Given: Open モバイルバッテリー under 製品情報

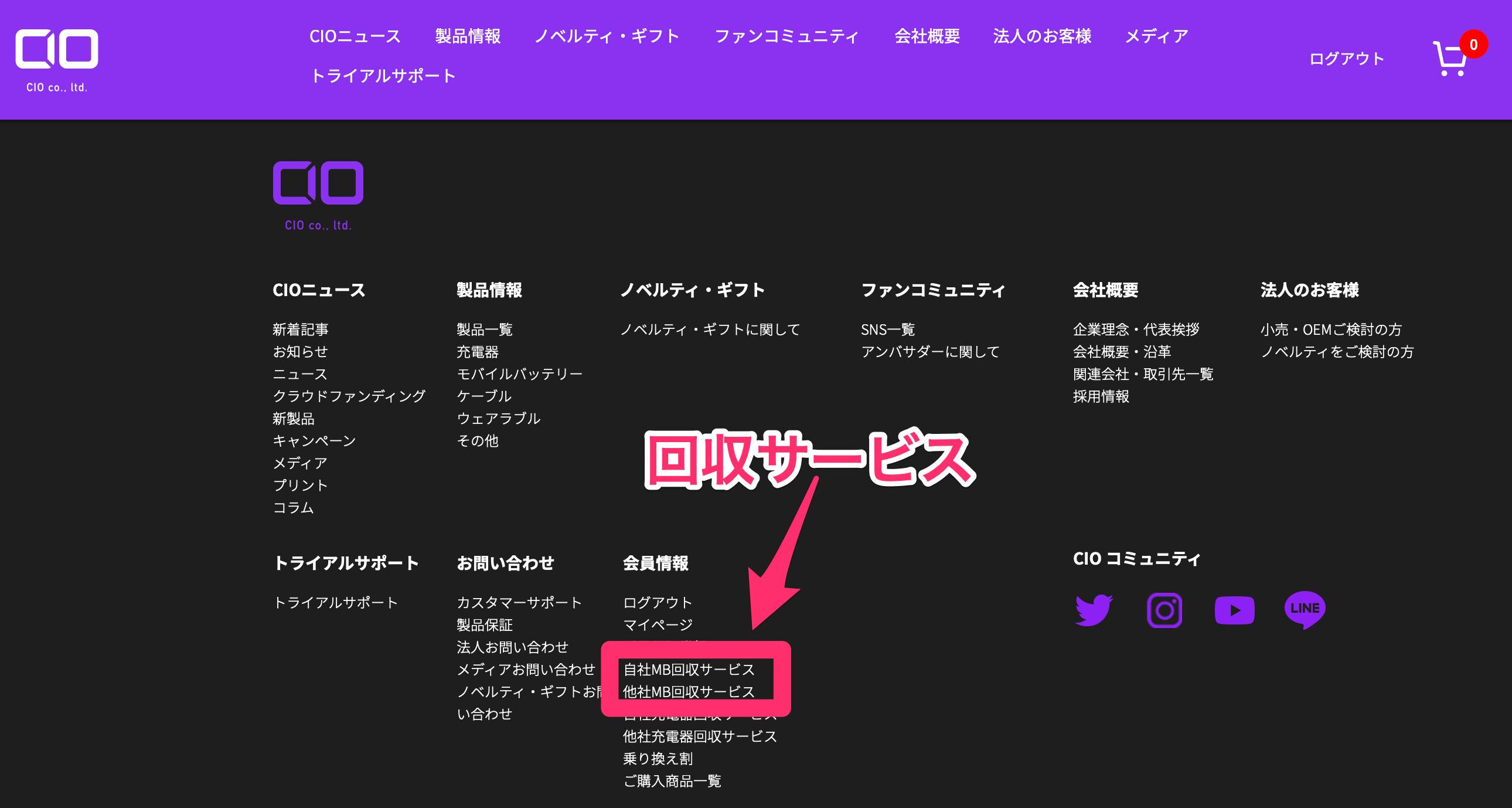Looking at the screenshot, I should pyautogui.click(x=519, y=374).
